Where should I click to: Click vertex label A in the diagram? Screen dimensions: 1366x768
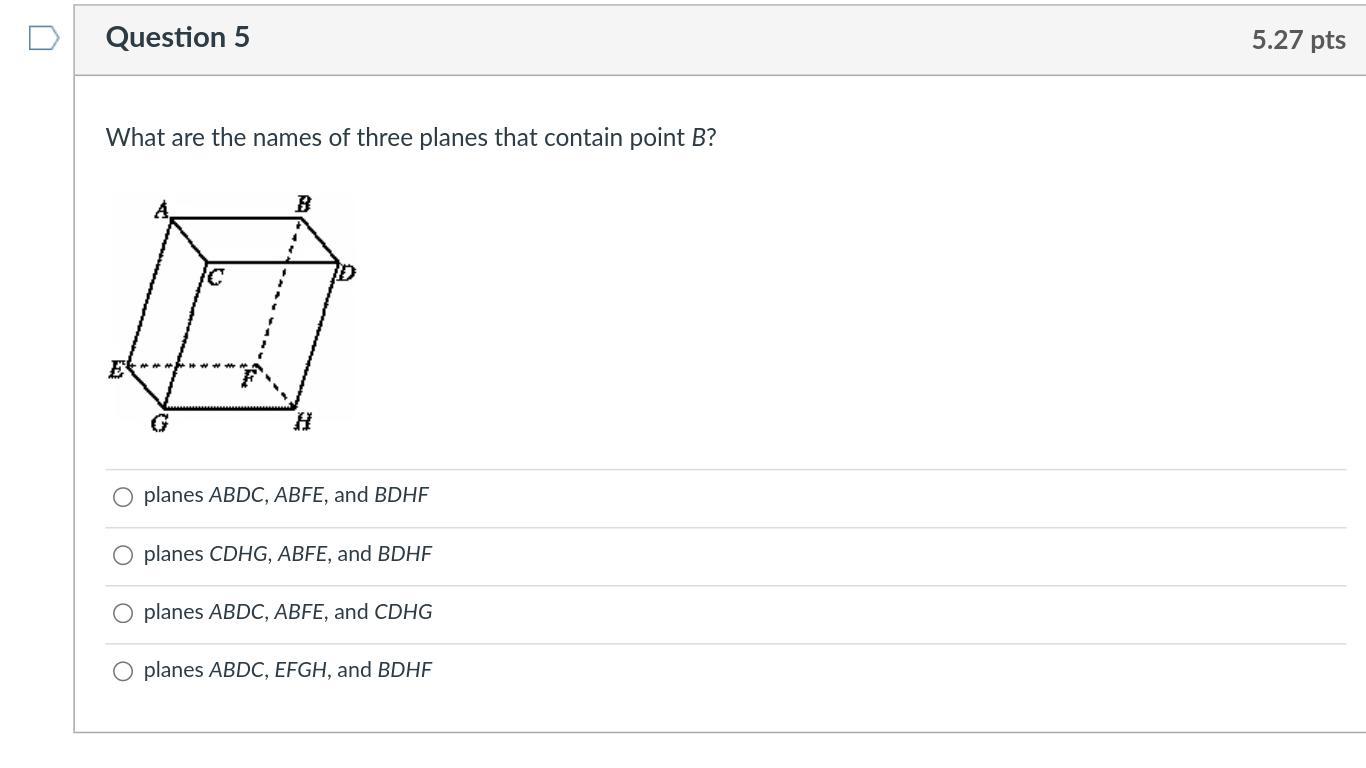(162, 210)
